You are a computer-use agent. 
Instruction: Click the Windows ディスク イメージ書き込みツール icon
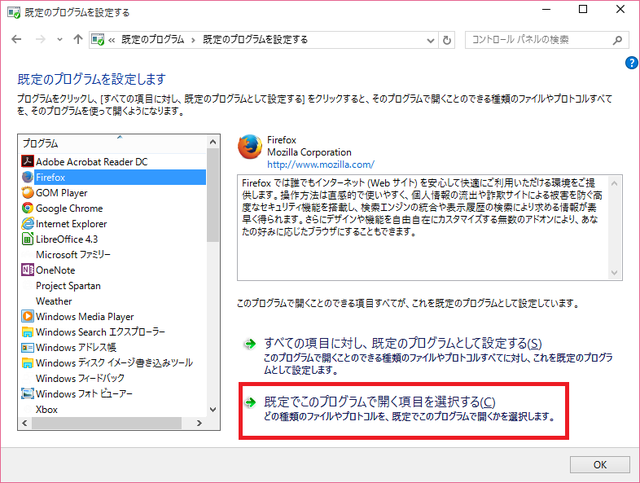click(x=27, y=363)
